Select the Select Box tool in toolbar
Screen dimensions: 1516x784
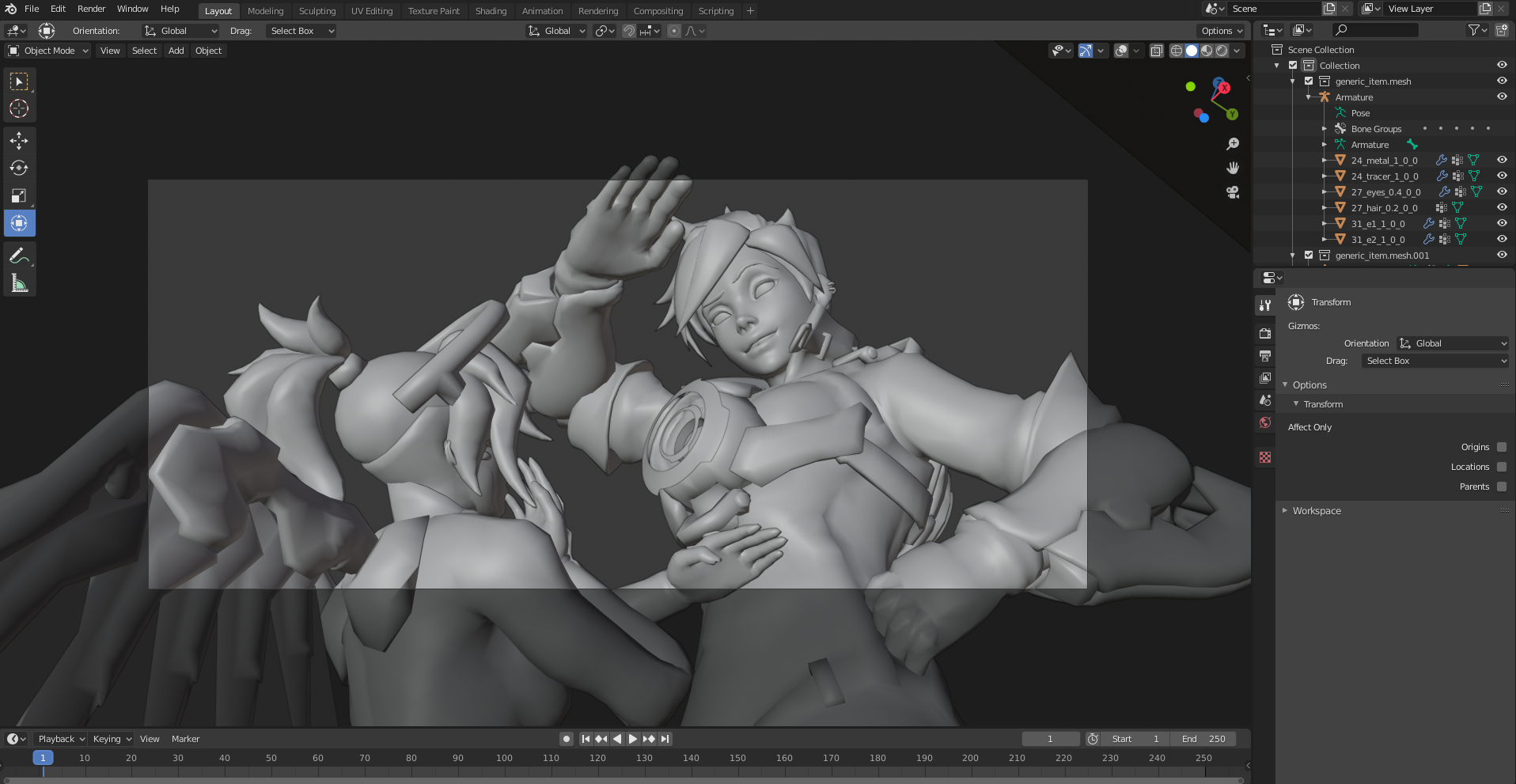point(19,81)
